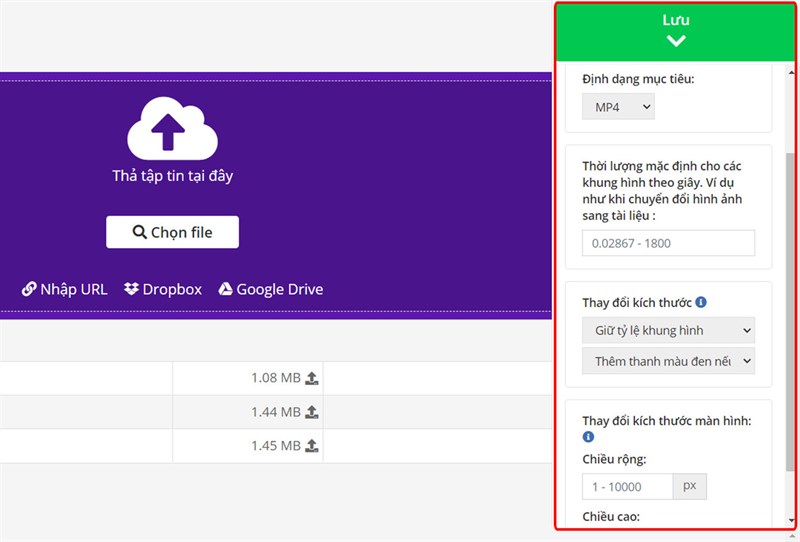Click the frame duration input 0.02867 - 1800
This screenshot has width=800, height=542.
point(668,243)
